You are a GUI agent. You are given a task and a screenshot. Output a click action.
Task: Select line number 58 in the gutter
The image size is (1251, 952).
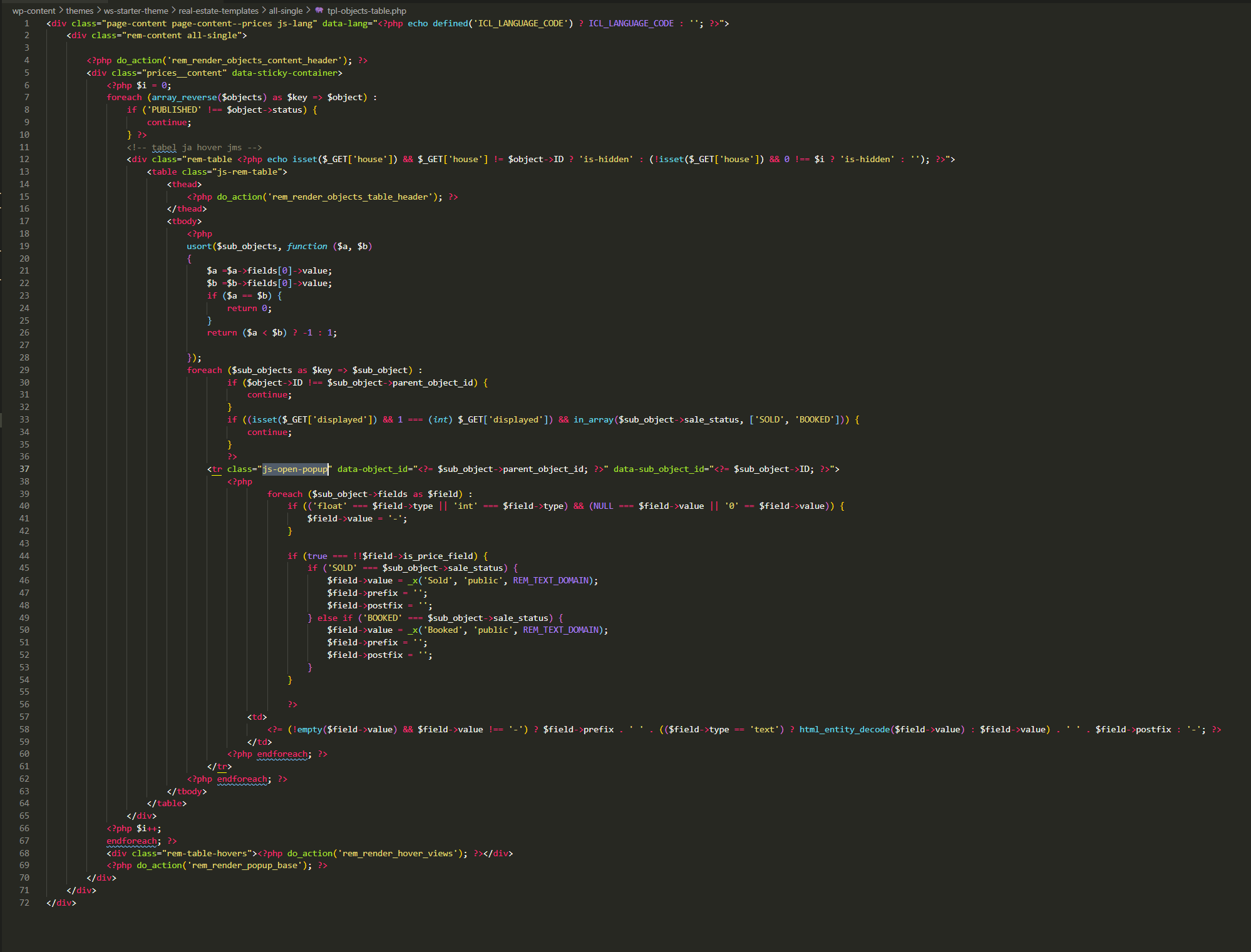pos(24,729)
